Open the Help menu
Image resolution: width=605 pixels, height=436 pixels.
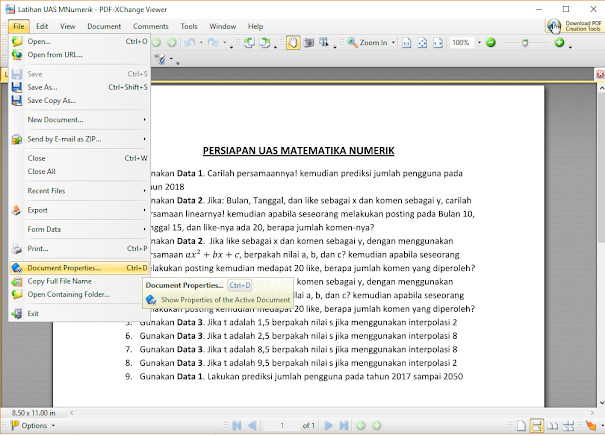point(255,26)
